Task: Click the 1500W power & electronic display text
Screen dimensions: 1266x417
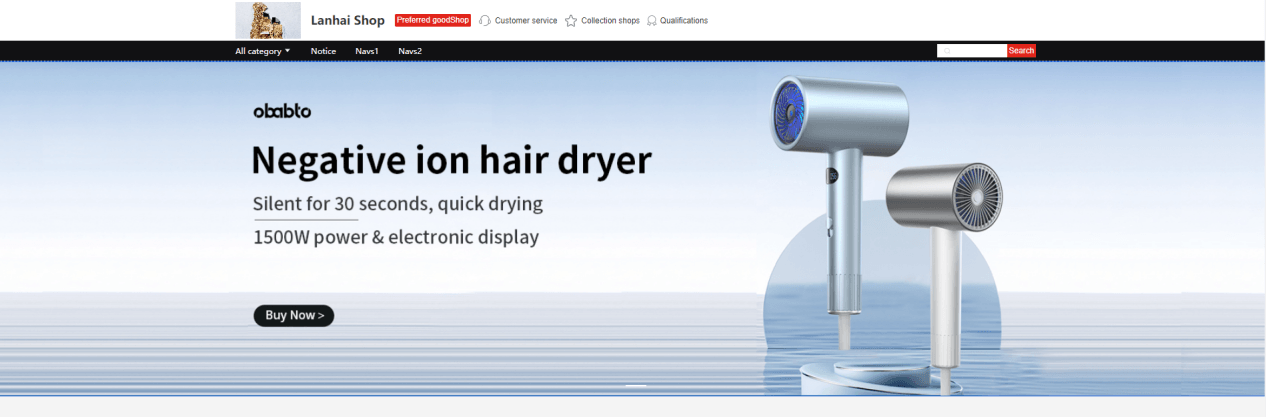Action: [x=396, y=238]
